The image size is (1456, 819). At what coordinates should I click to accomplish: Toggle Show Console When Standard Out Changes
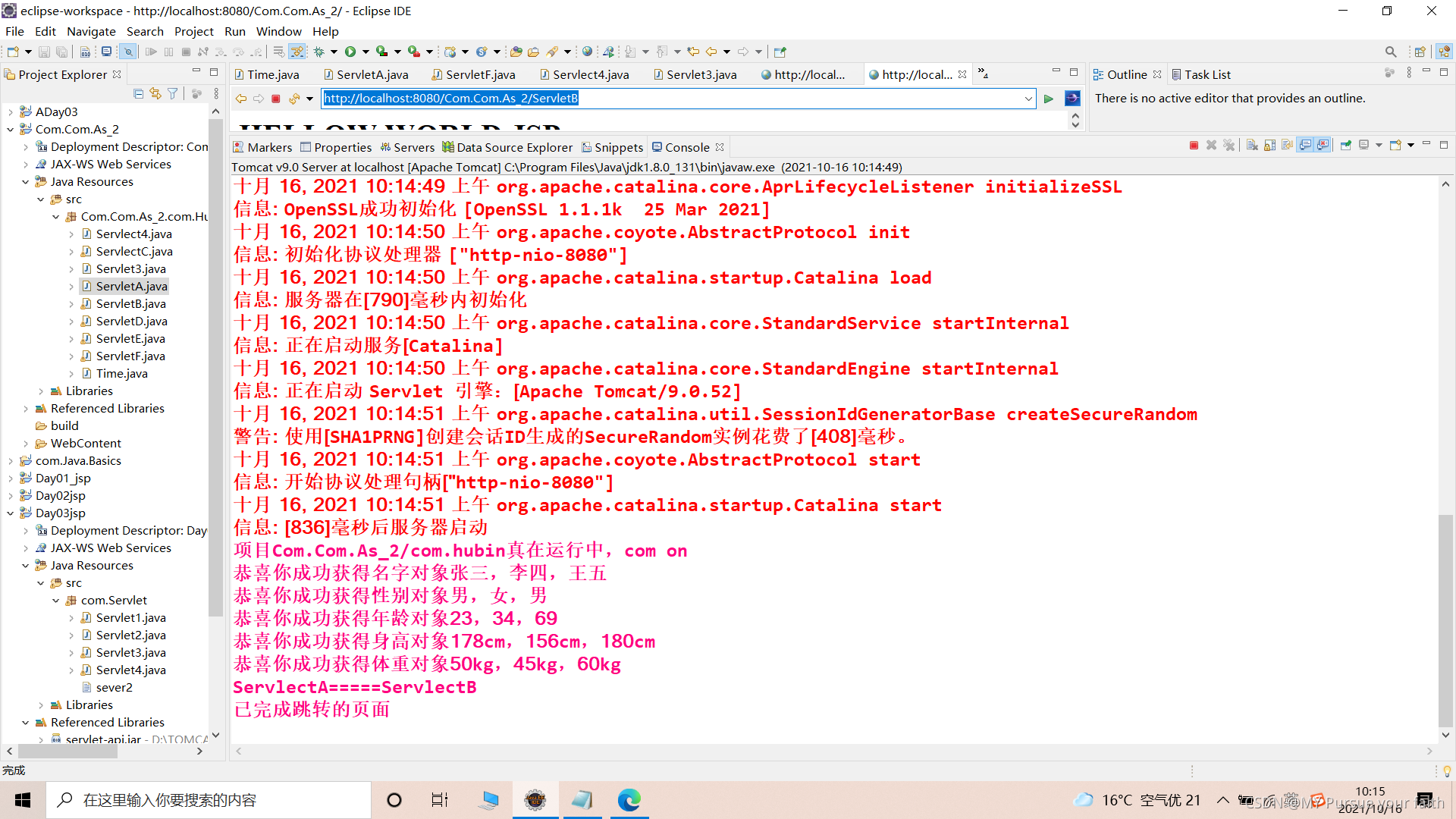(x=1305, y=146)
